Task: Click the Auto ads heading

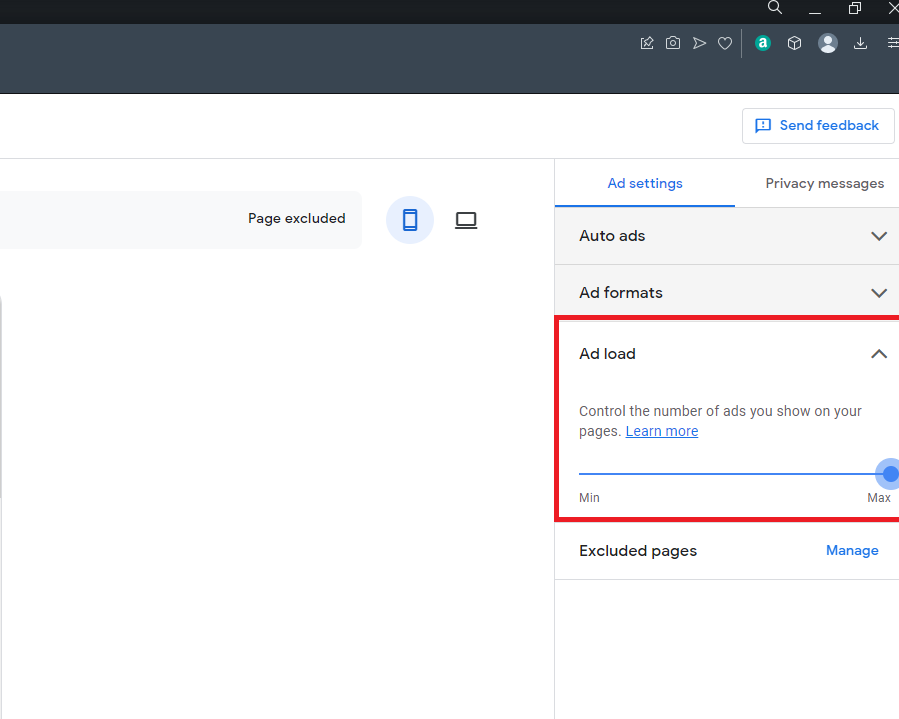Action: (612, 236)
